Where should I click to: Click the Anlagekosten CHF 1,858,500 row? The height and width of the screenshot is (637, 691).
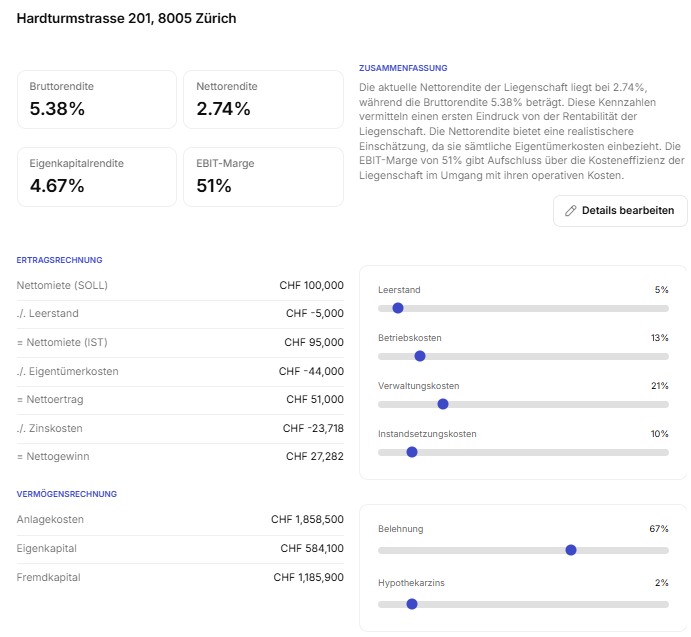pyautogui.click(x=180, y=519)
